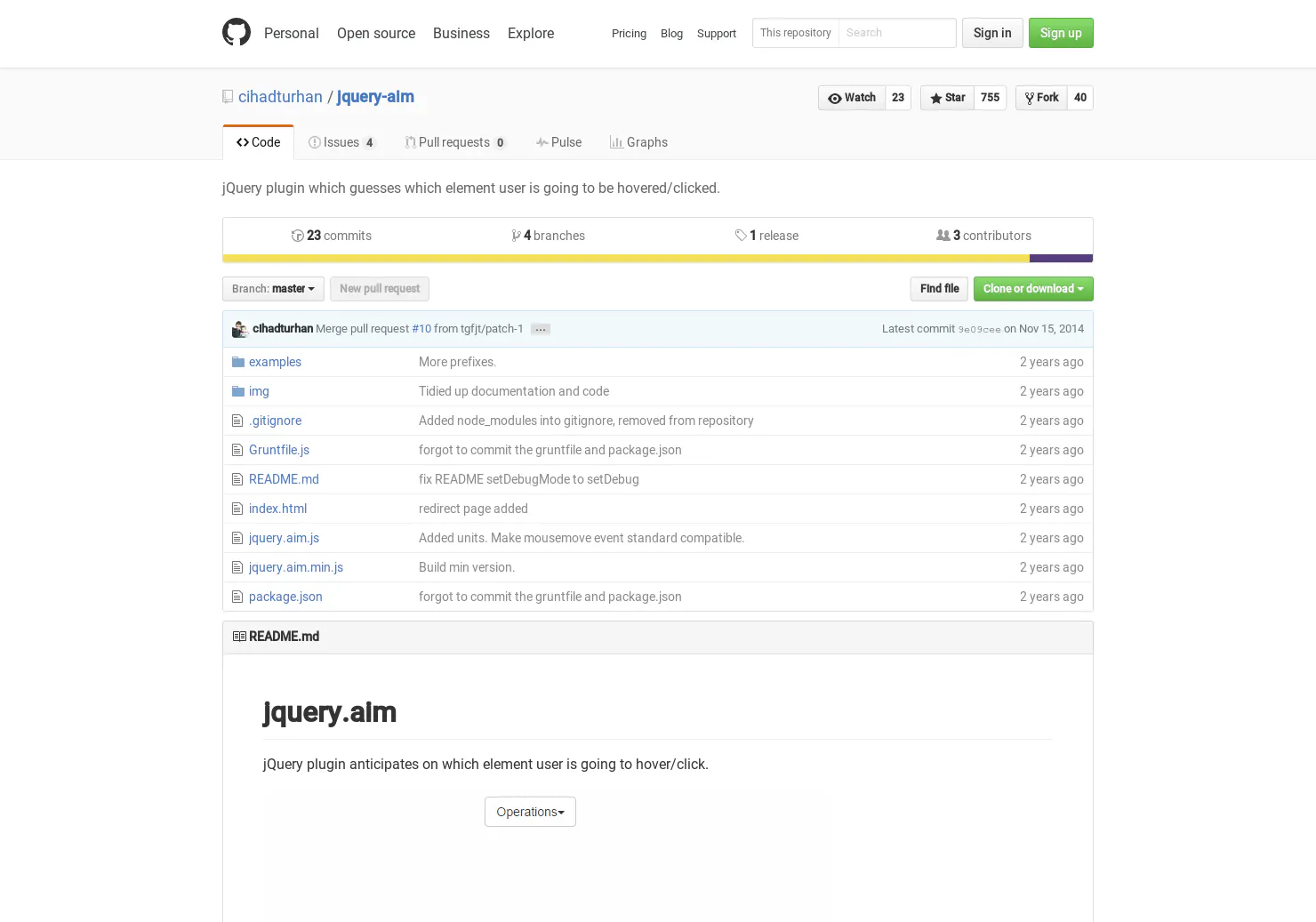
Task: Open the "Build min version." commit message
Action: 467,567
